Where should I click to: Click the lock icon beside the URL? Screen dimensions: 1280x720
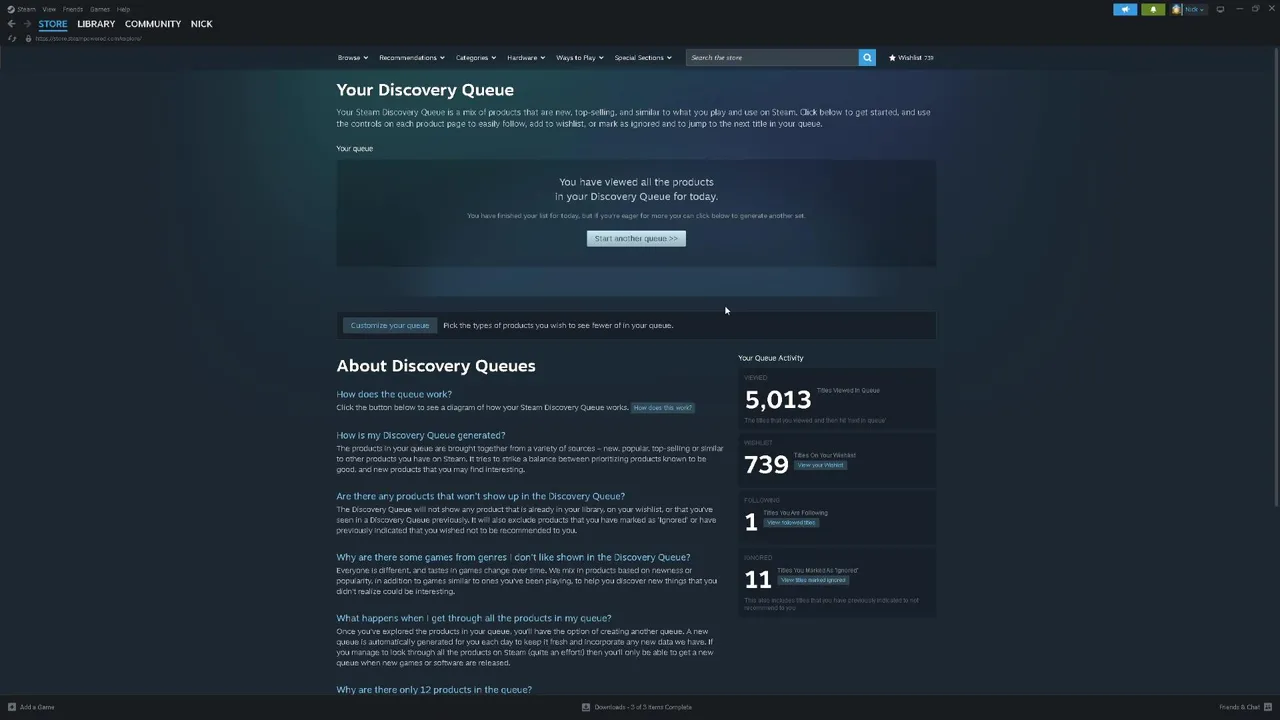point(28,38)
